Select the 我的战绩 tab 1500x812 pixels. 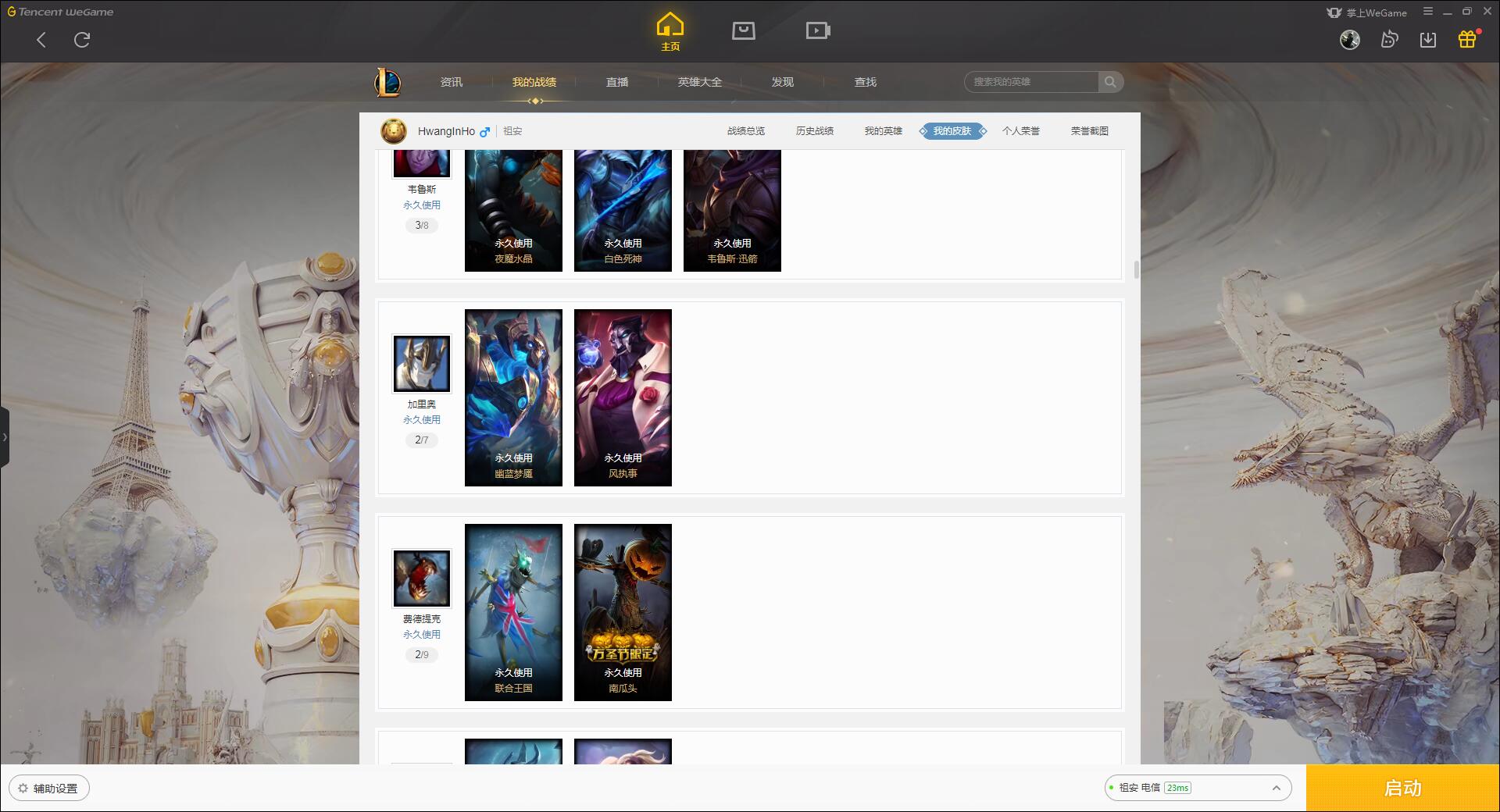[534, 82]
